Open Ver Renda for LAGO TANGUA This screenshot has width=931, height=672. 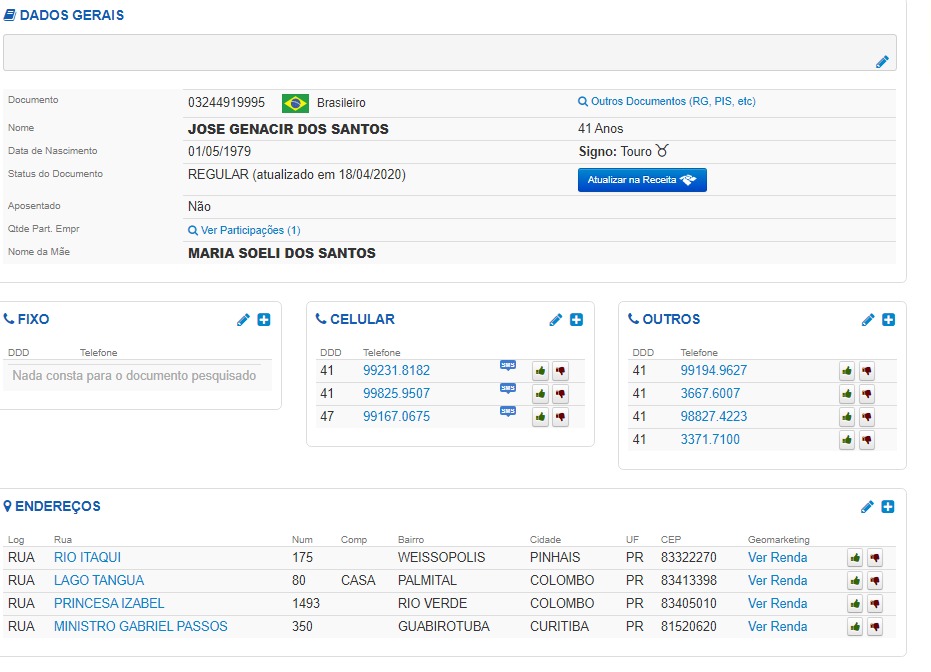[x=777, y=581]
